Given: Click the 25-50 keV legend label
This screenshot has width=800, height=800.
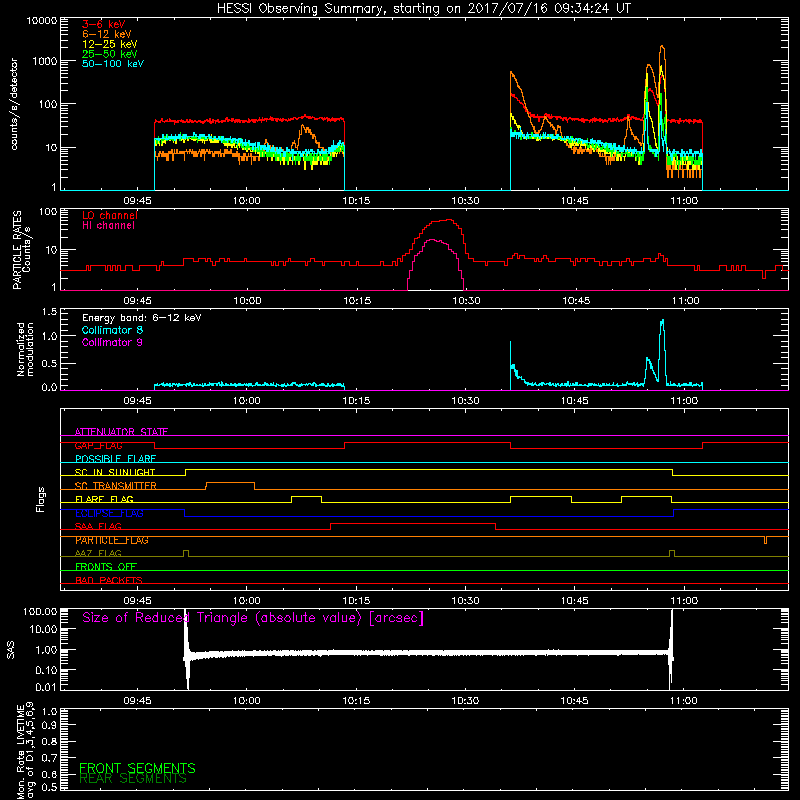Looking at the screenshot, I should [x=109, y=54].
